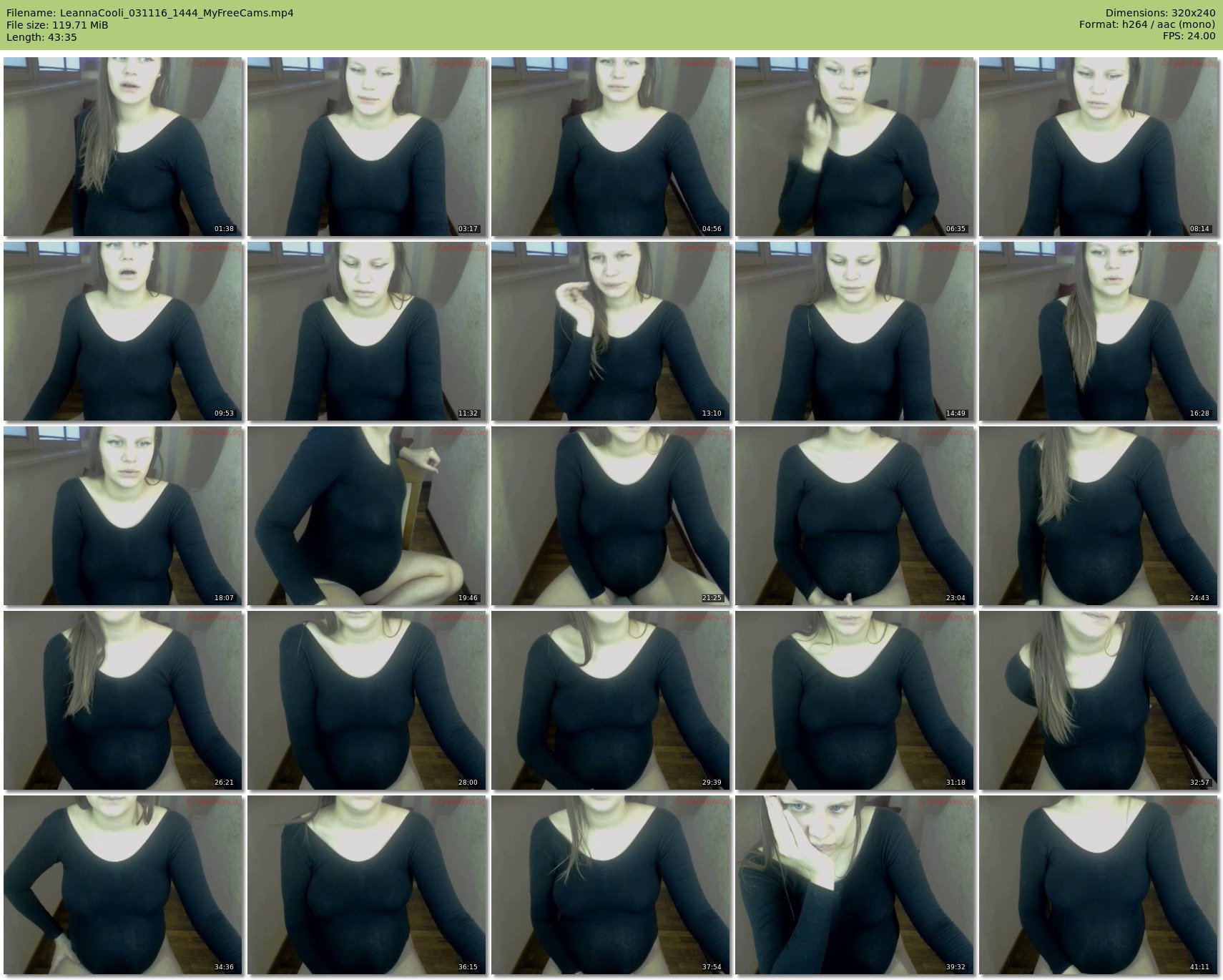Click the filename LeannaCooli_031116_1444_MyFreeCams.mp4

tap(177, 13)
